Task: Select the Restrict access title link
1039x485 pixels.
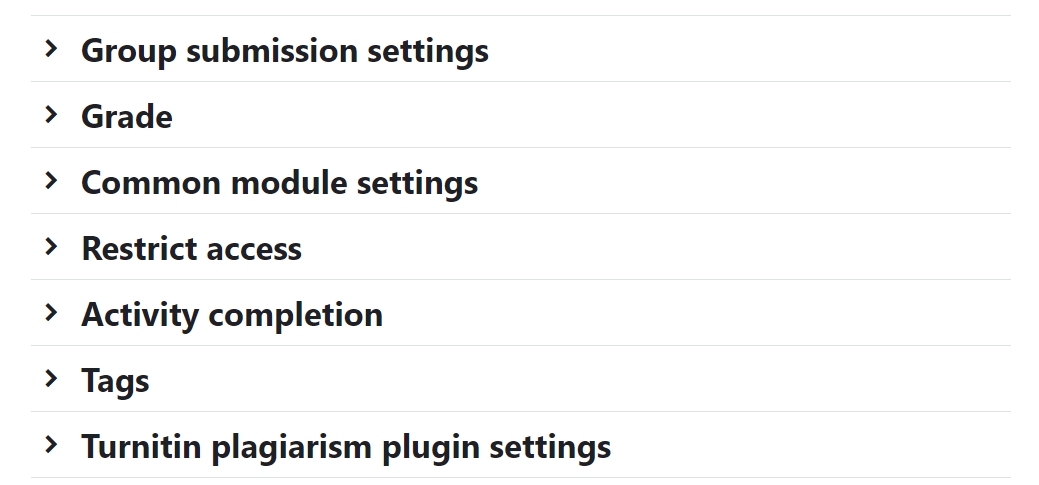Action: (x=191, y=248)
